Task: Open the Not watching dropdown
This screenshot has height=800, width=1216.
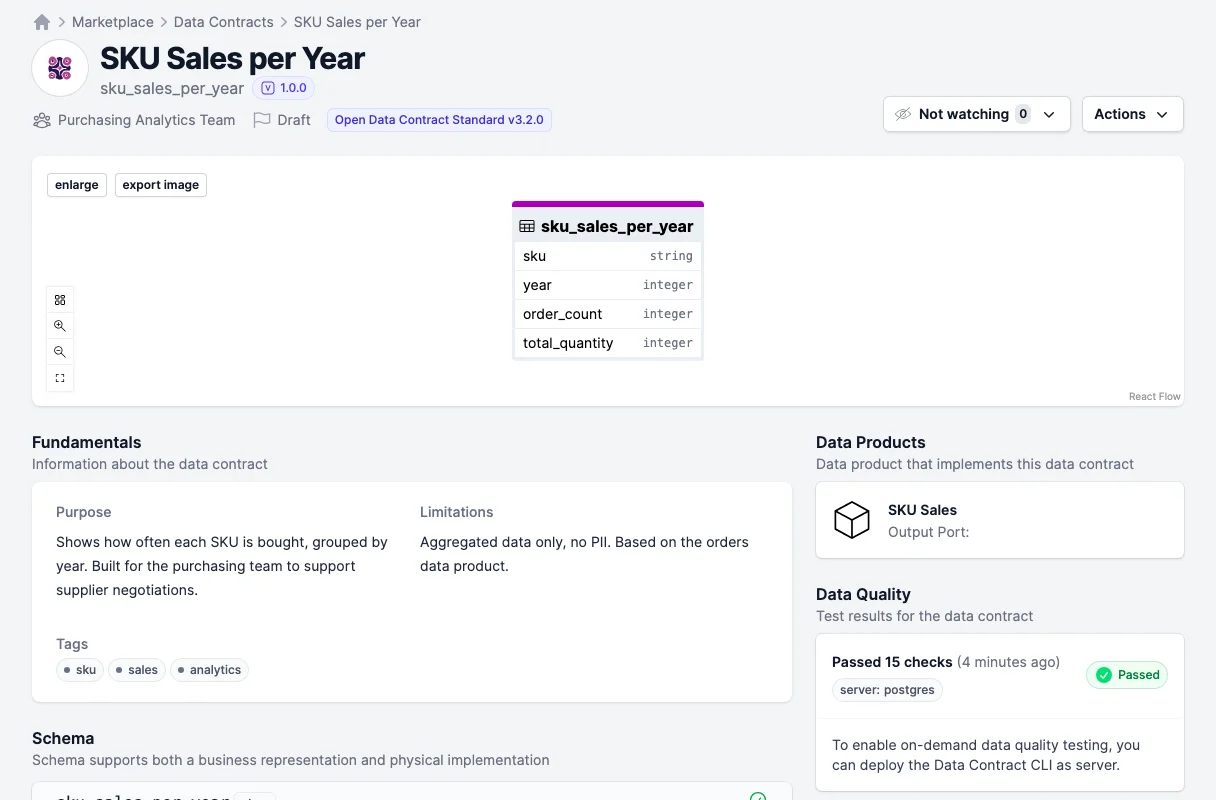Action: click(x=977, y=114)
